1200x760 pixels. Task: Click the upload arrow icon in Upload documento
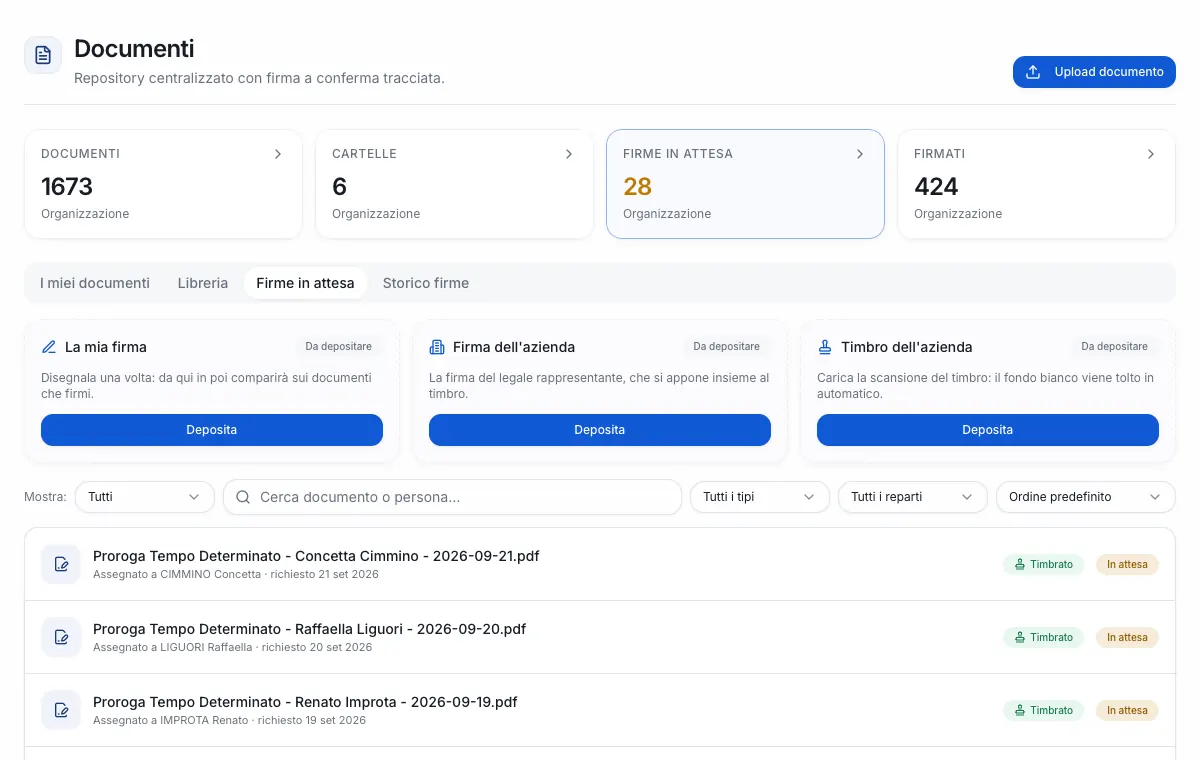(x=1034, y=72)
